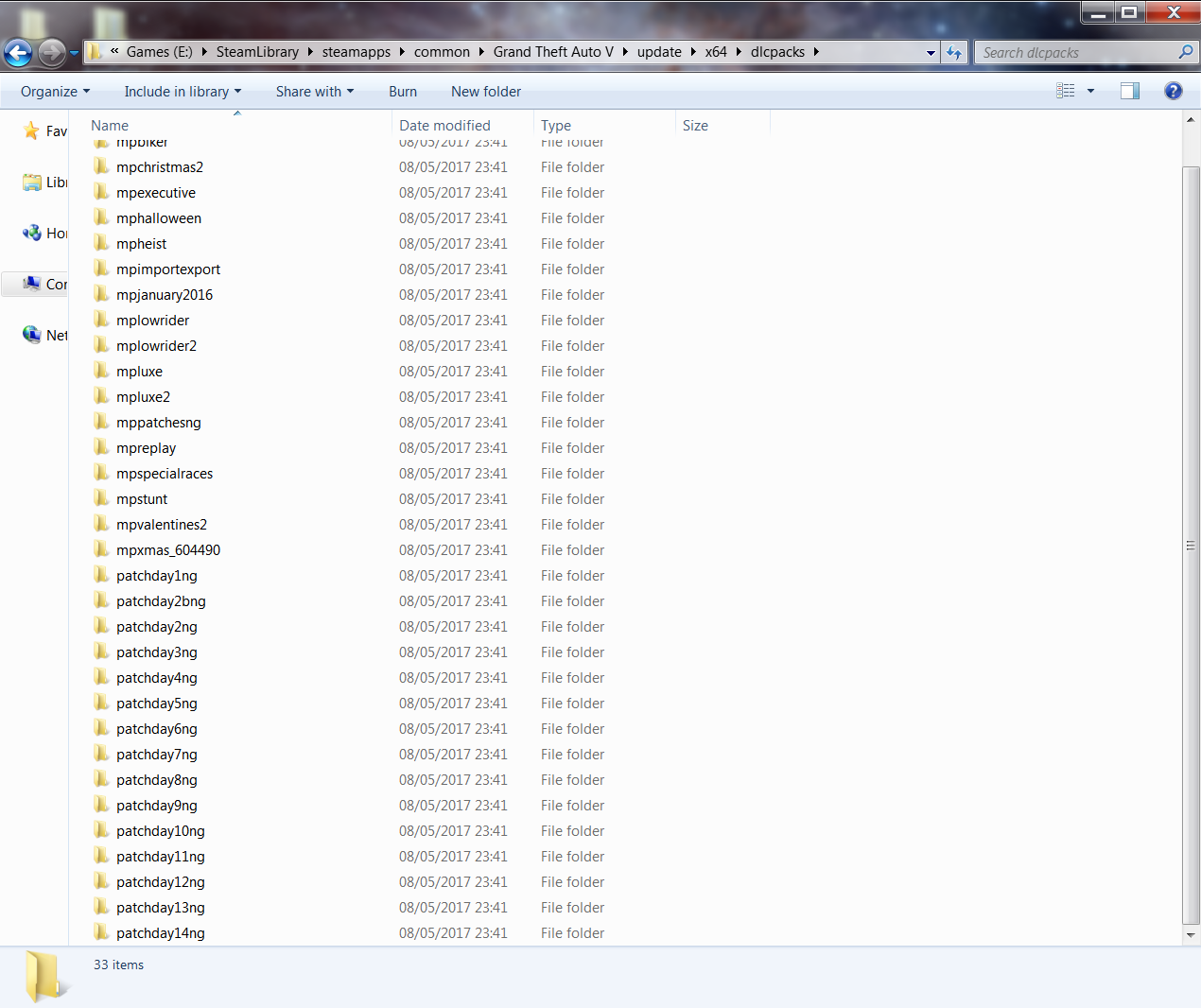Select the mppatchesng folder icon
The width and height of the screenshot is (1201, 1008).
point(102,422)
